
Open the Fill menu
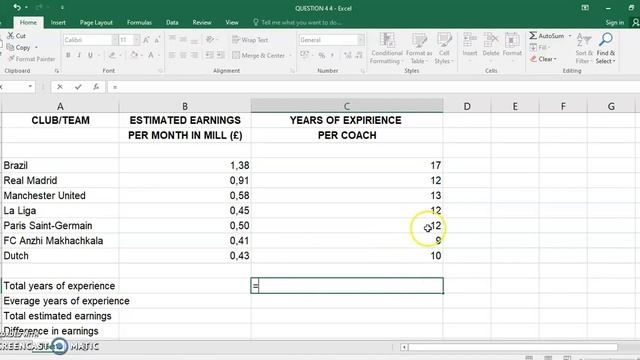click(539, 47)
